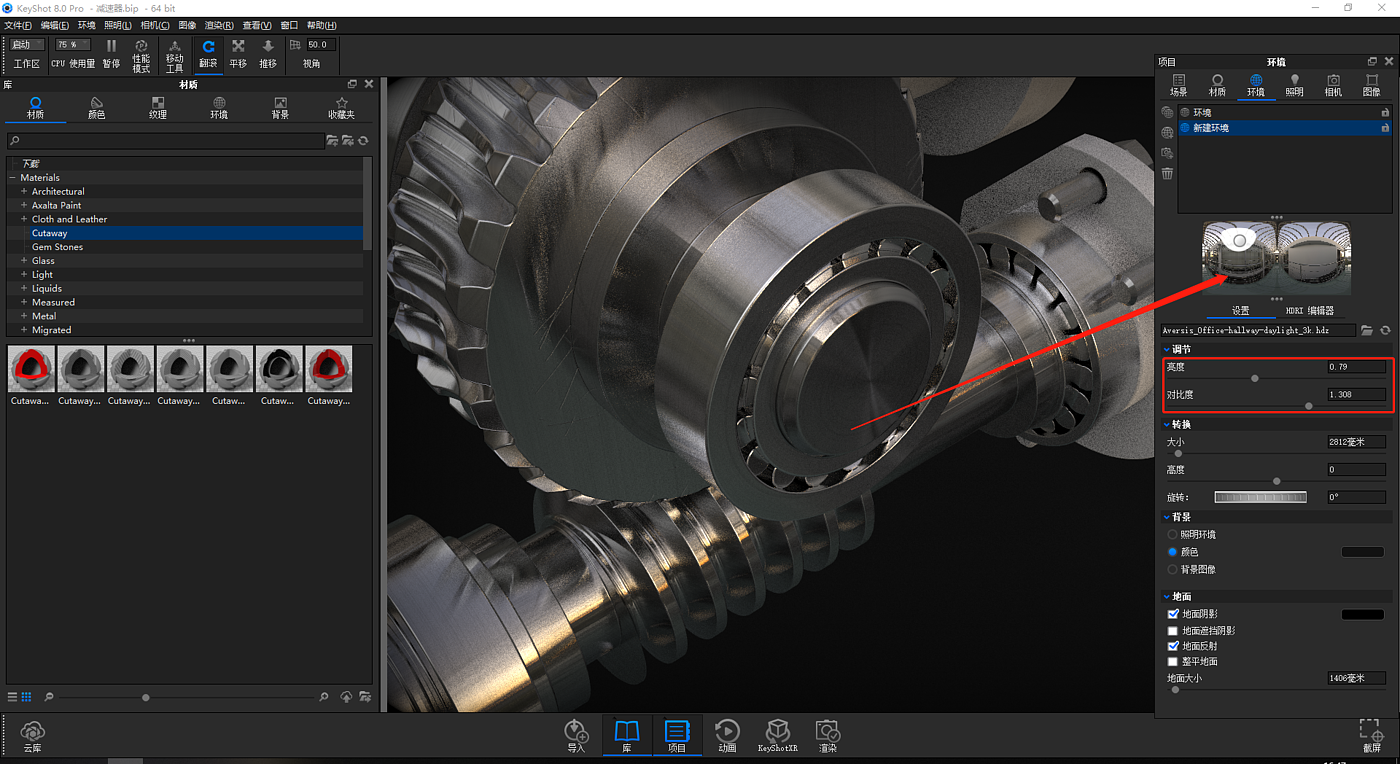Collapse the 调节 adjustments section
The width and height of the screenshot is (1400, 764).
click(x=1167, y=349)
